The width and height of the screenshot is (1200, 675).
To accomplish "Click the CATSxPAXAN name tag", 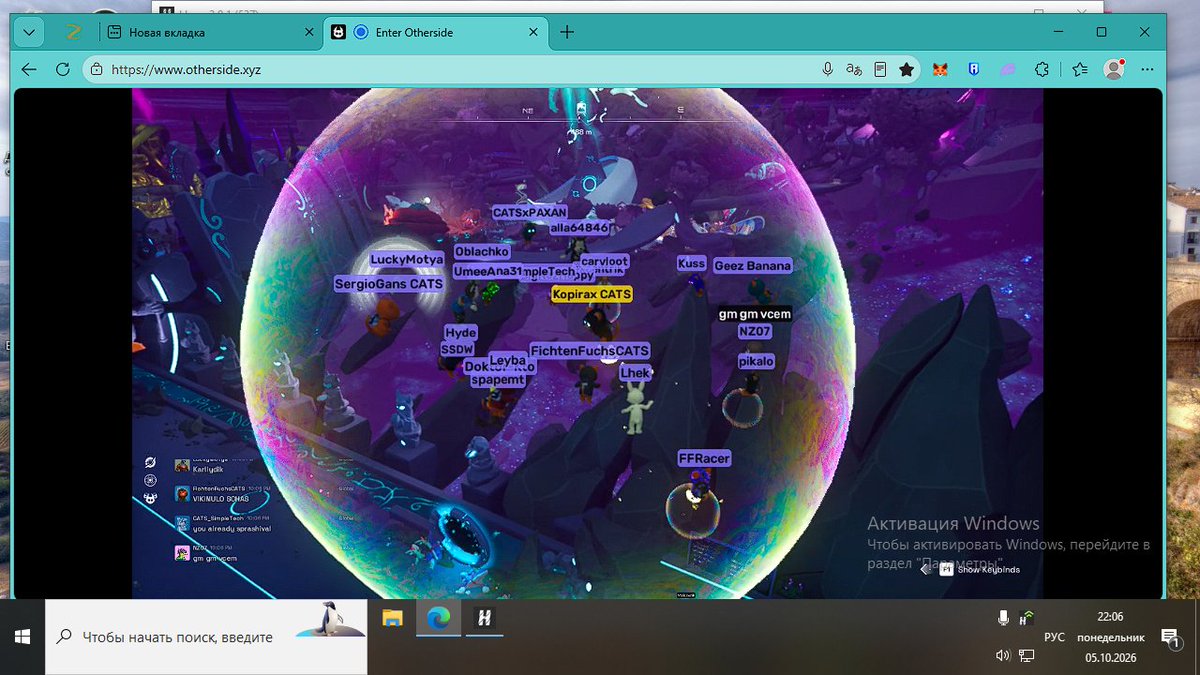I will (530, 213).
